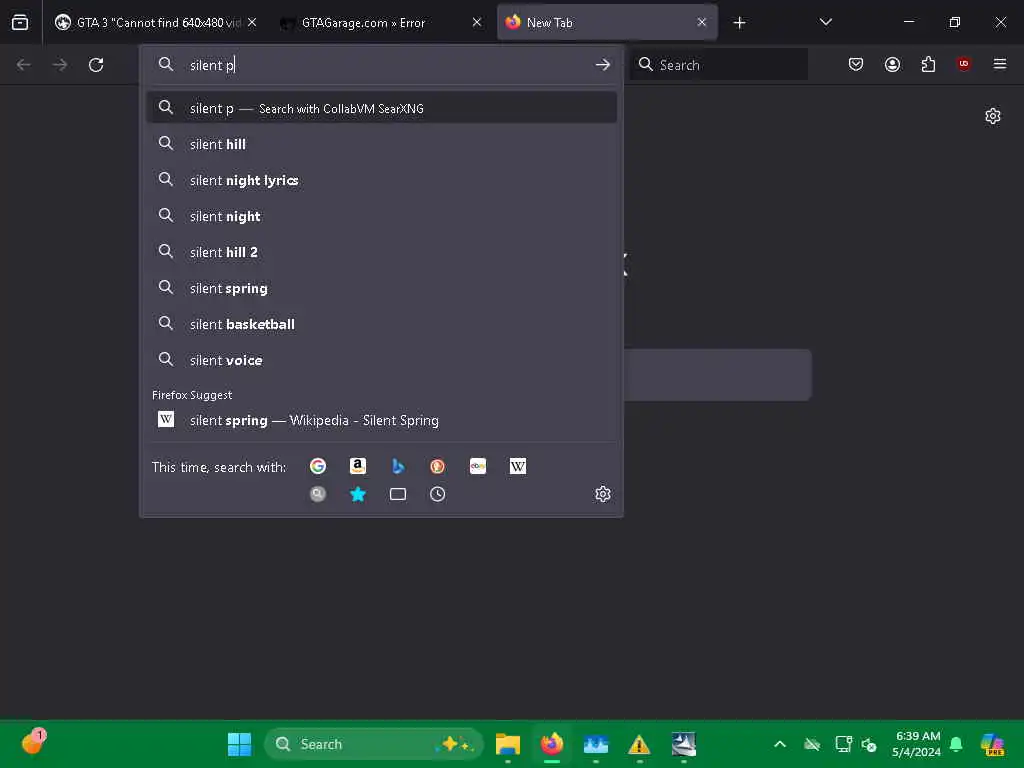Screen dimensions: 1024x768
Task: Click the go arrow in address bar
Action: point(603,65)
